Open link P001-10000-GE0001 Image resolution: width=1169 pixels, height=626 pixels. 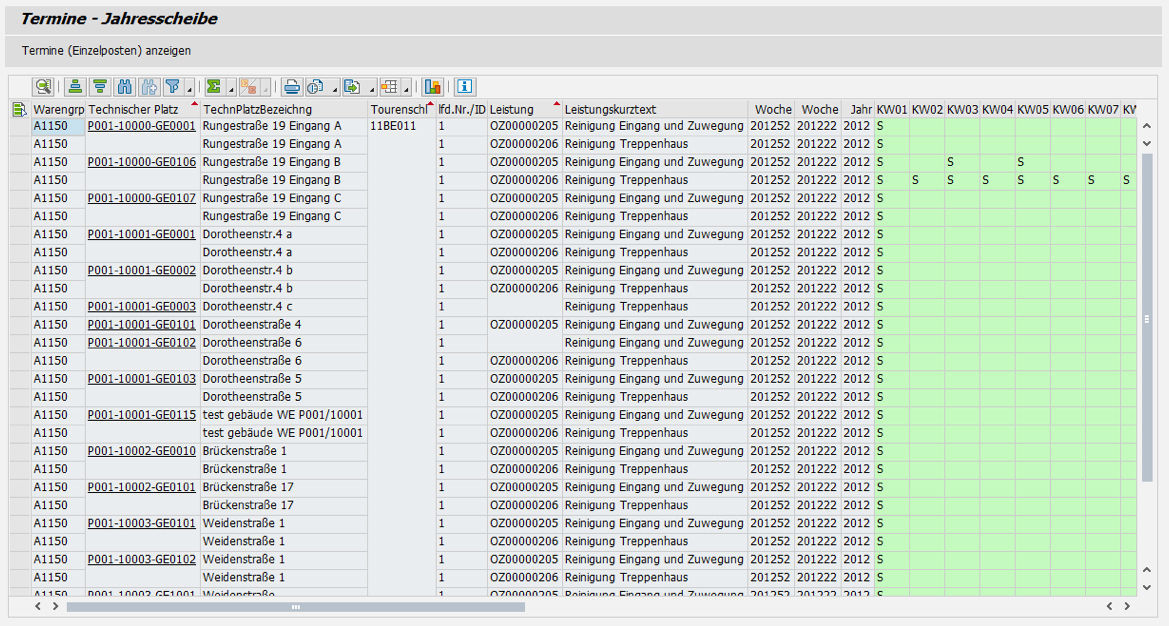[x=141, y=126]
